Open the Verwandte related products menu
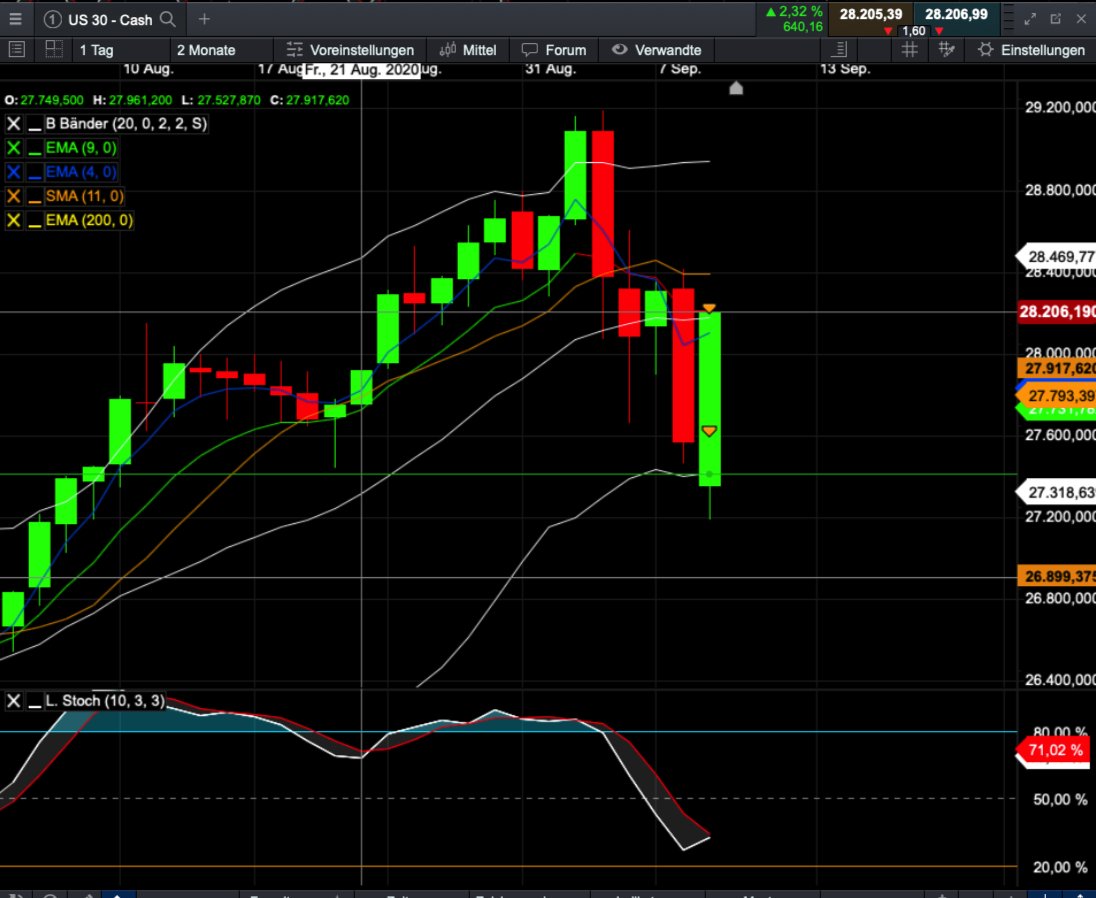The width and height of the screenshot is (1096, 898). pyautogui.click(x=656, y=50)
